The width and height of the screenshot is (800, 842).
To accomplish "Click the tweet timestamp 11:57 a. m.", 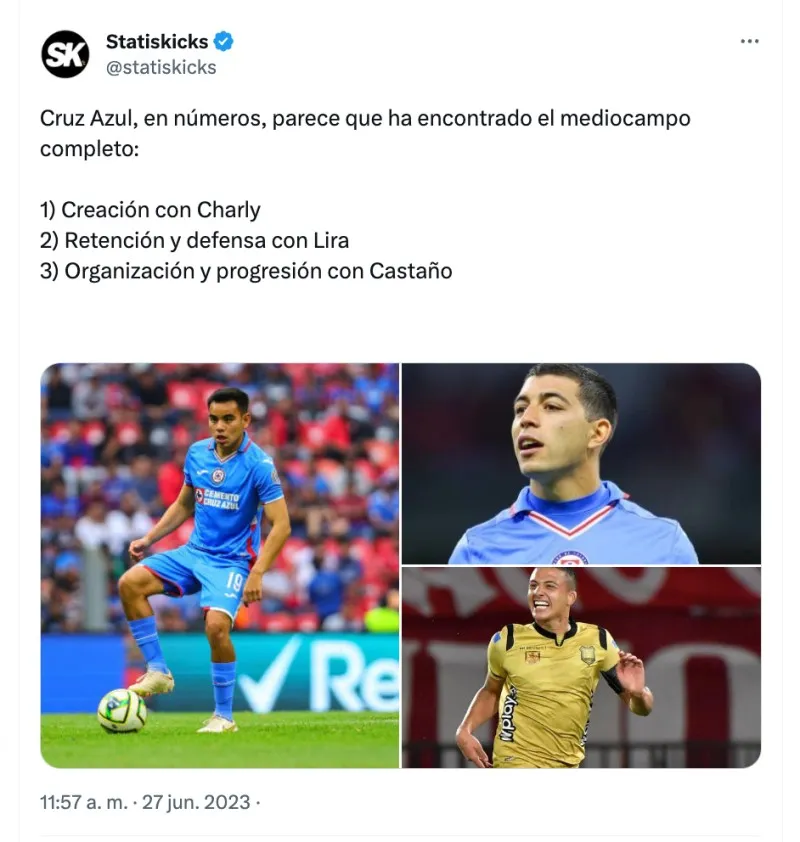I will tap(84, 802).
